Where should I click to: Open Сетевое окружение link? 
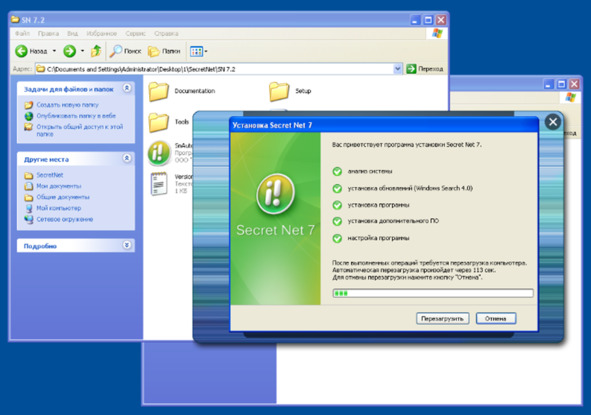point(64,219)
